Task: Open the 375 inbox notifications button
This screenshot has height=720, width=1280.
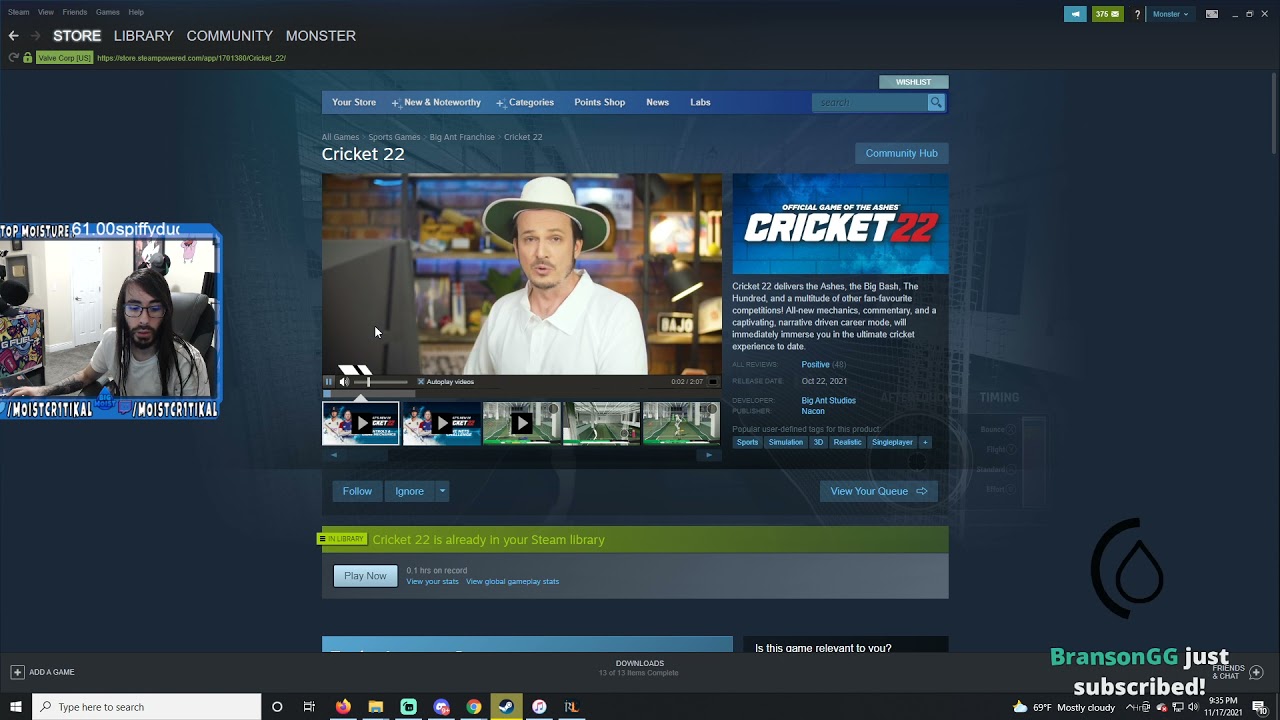Action: point(1107,14)
